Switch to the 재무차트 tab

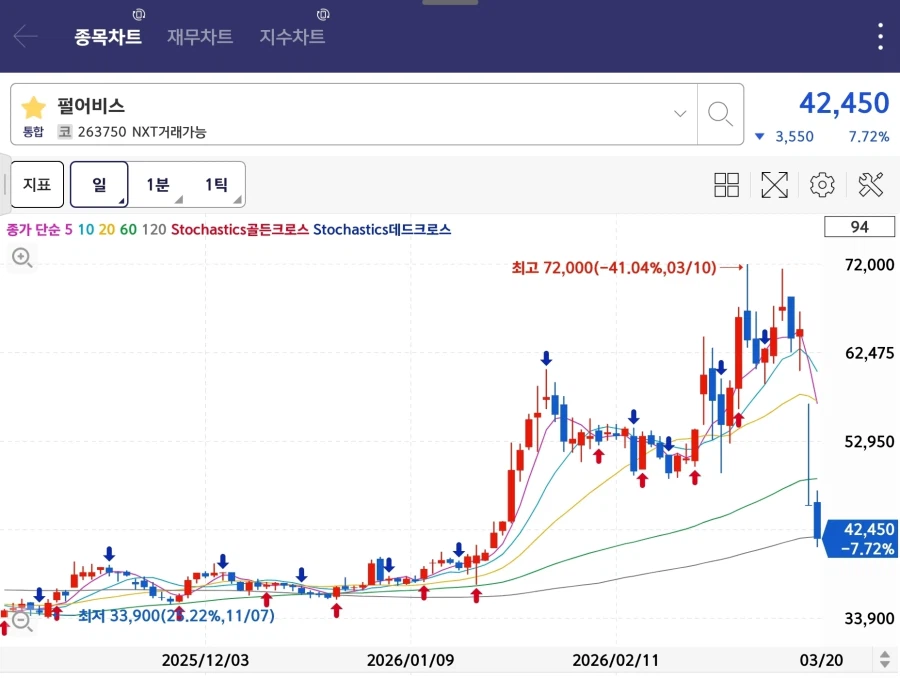pyautogui.click(x=200, y=37)
